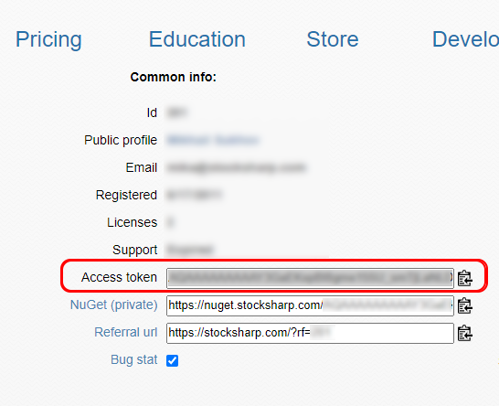The image size is (499, 406).
Task: Open the Develop menu item
Action: pos(465,39)
